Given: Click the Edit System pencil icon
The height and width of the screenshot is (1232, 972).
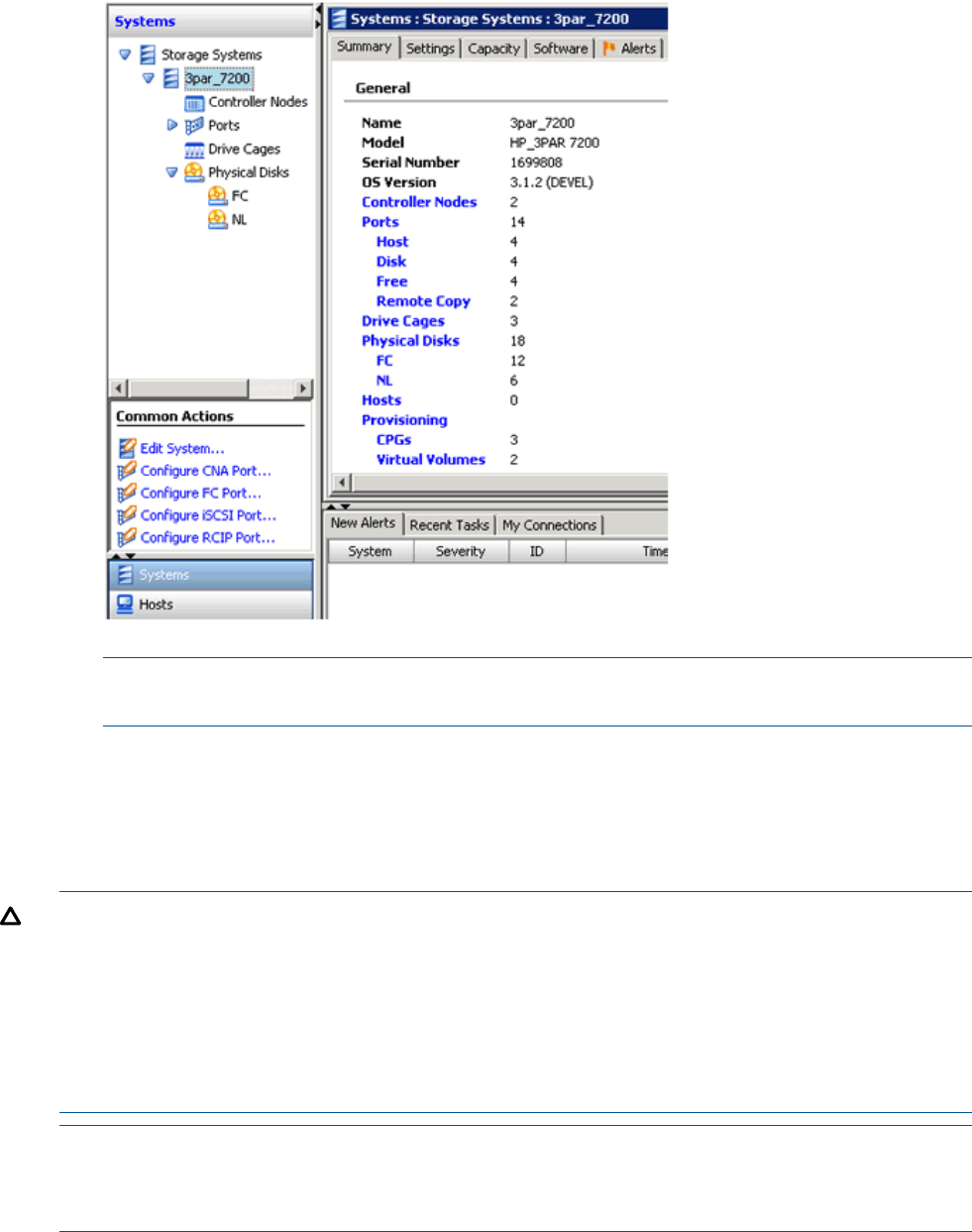Looking at the screenshot, I should click(127, 448).
